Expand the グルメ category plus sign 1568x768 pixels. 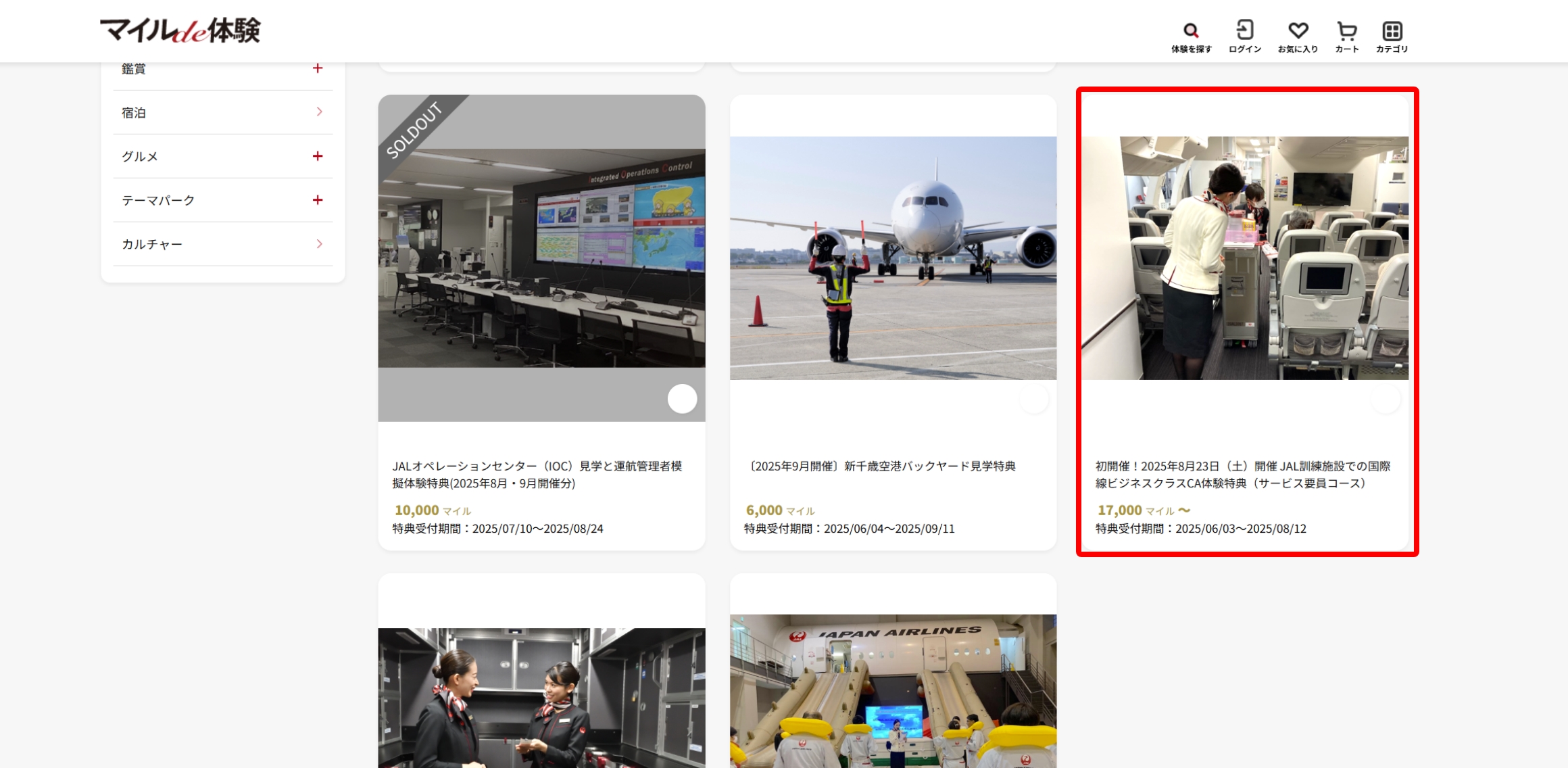pos(318,156)
